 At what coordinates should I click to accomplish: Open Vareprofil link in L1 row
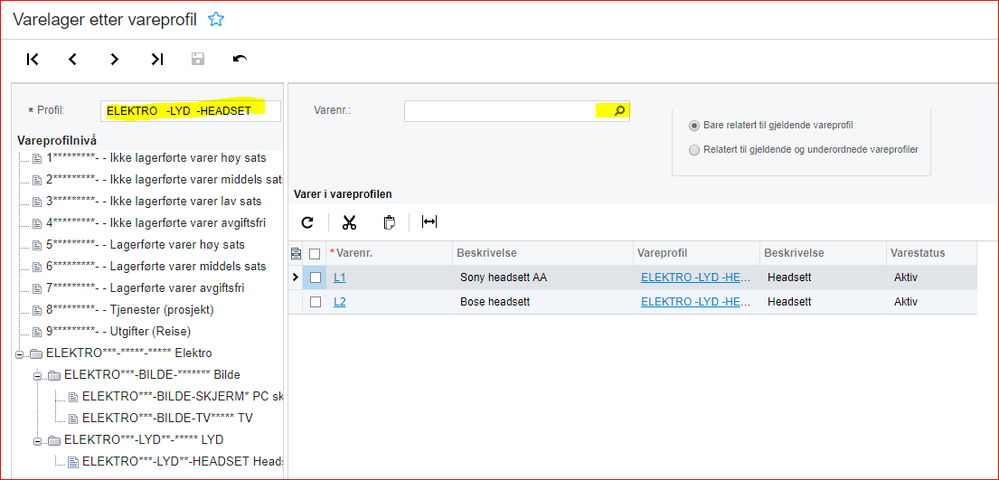[x=696, y=278]
